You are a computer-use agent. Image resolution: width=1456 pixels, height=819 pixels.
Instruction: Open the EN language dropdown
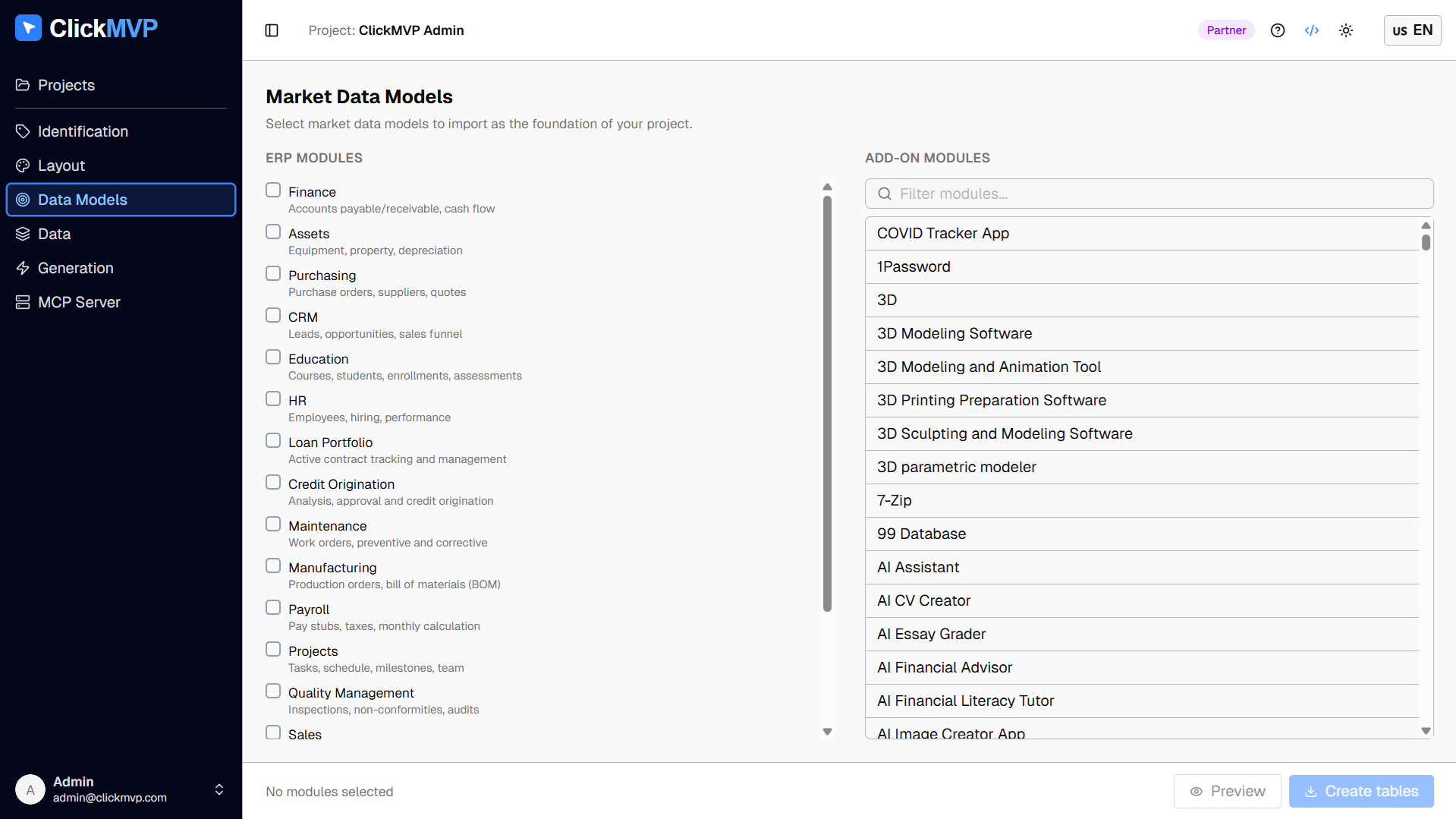coord(1412,30)
